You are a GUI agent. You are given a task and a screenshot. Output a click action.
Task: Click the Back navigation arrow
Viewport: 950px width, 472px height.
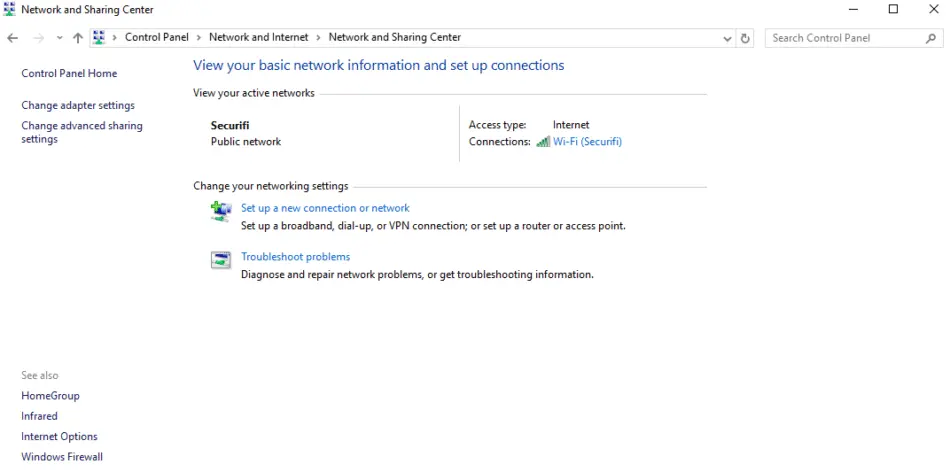click(12, 38)
